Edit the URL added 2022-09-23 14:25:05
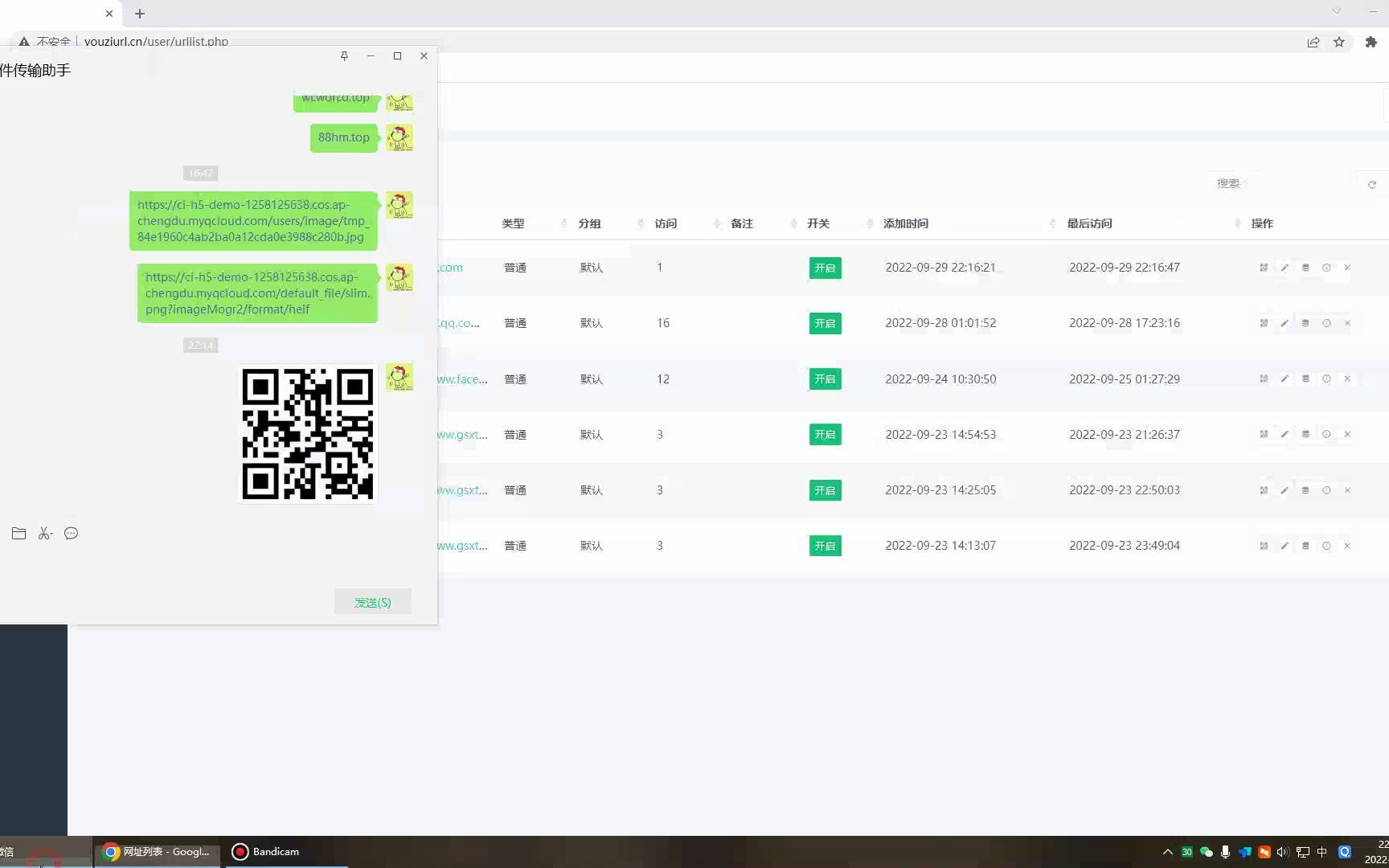 pos(1285,490)
